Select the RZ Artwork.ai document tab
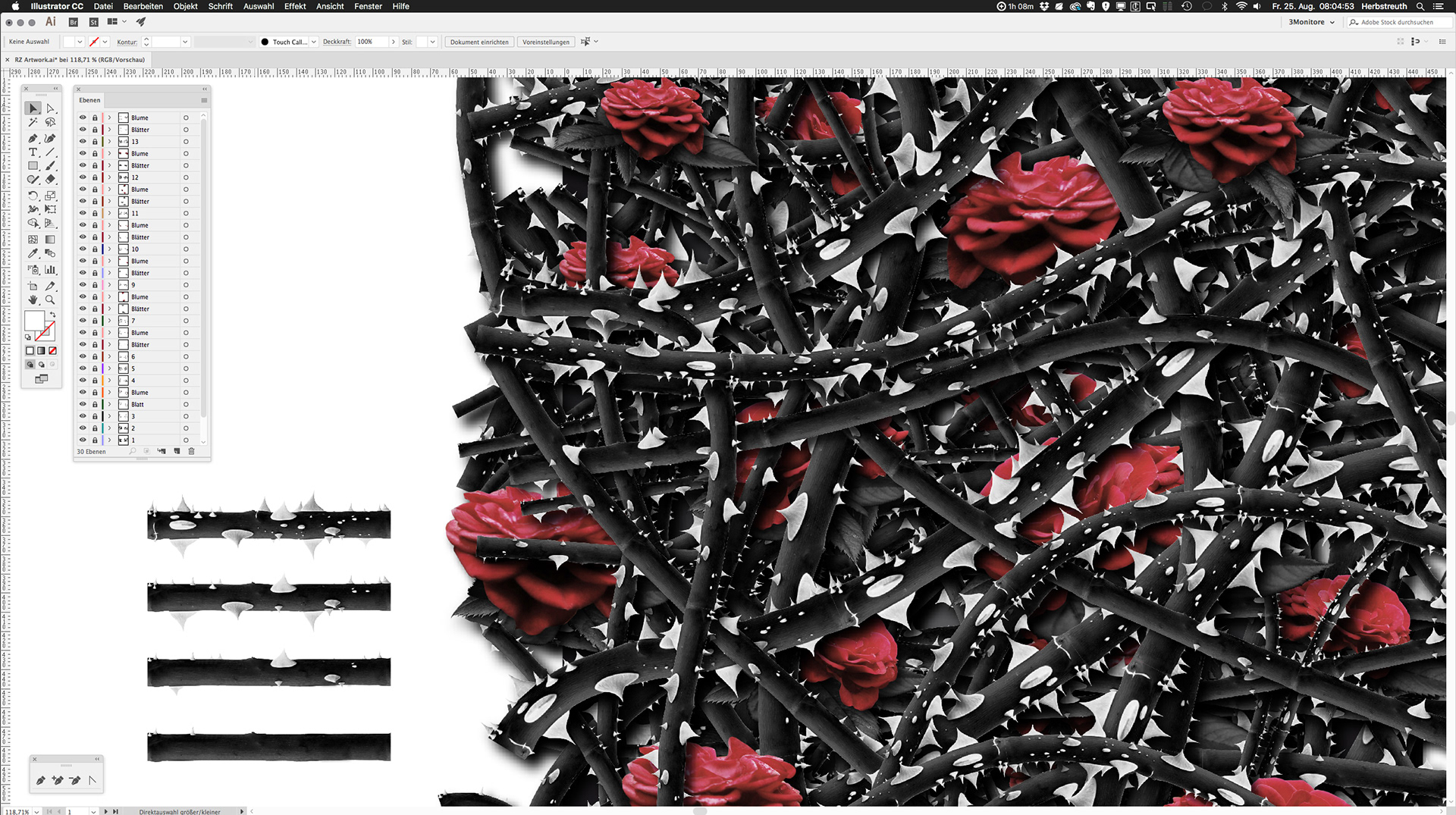 click(x=80, y=59)
